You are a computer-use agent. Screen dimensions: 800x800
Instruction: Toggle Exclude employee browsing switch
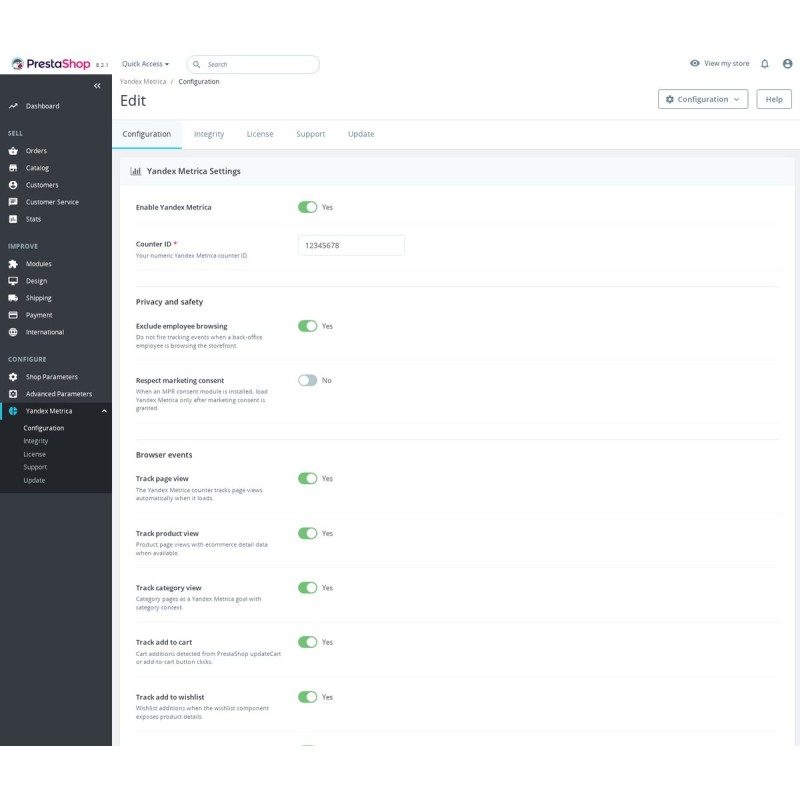pos(308,326)
